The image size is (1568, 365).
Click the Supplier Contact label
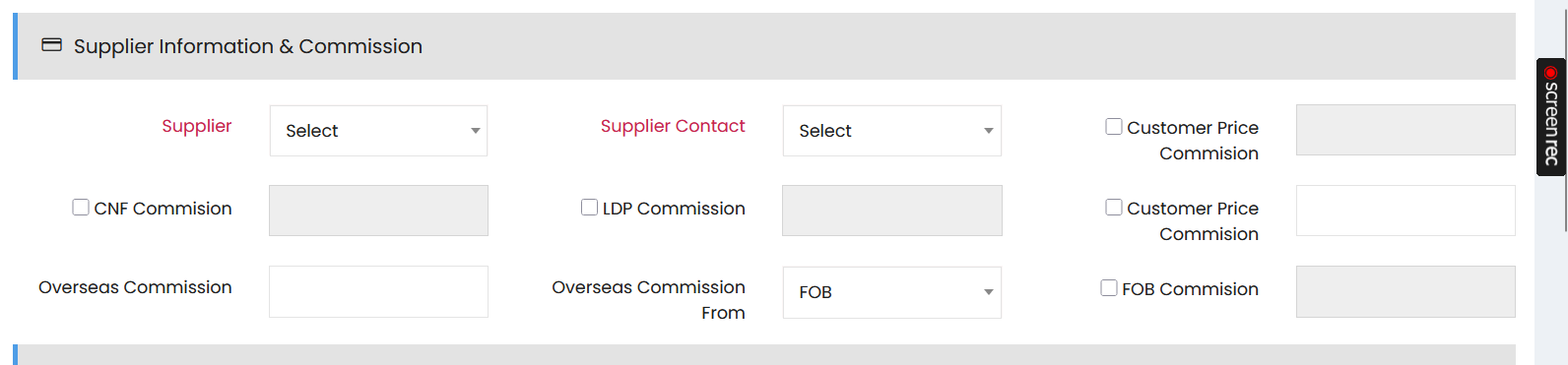[x=673, y=126]
